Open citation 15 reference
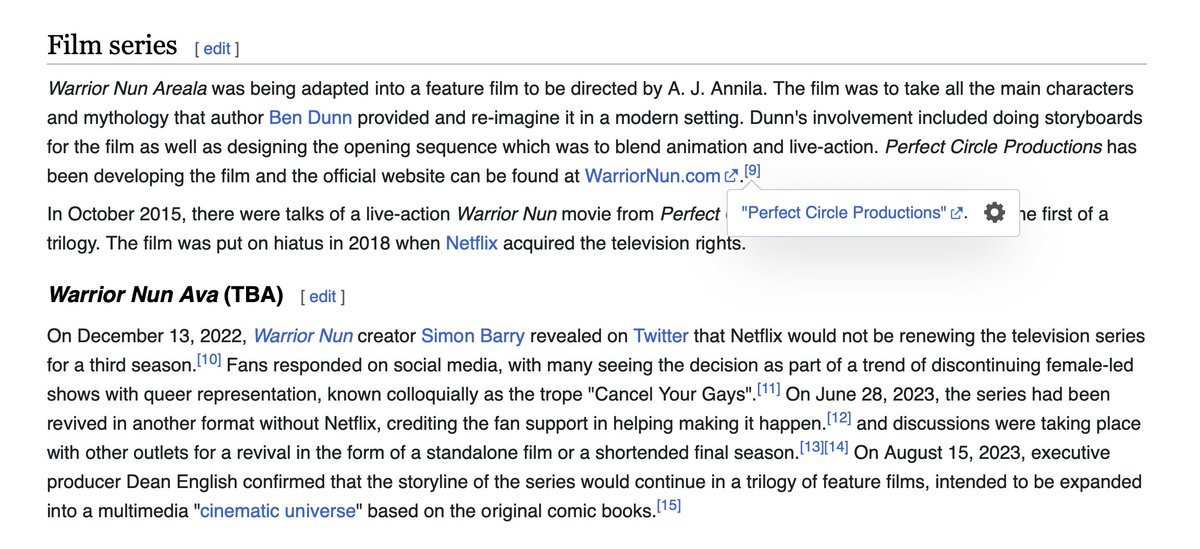1200x549 pixels. tap(669, 505)
